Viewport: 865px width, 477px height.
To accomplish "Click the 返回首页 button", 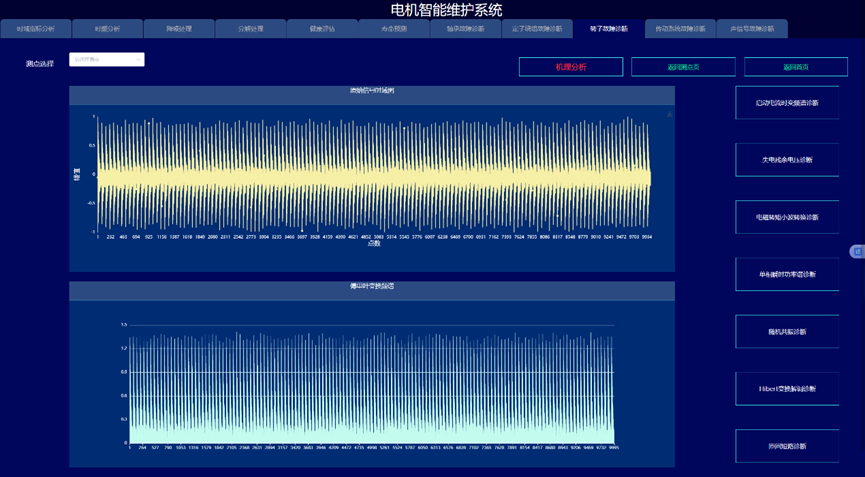I will coord(795,67).
